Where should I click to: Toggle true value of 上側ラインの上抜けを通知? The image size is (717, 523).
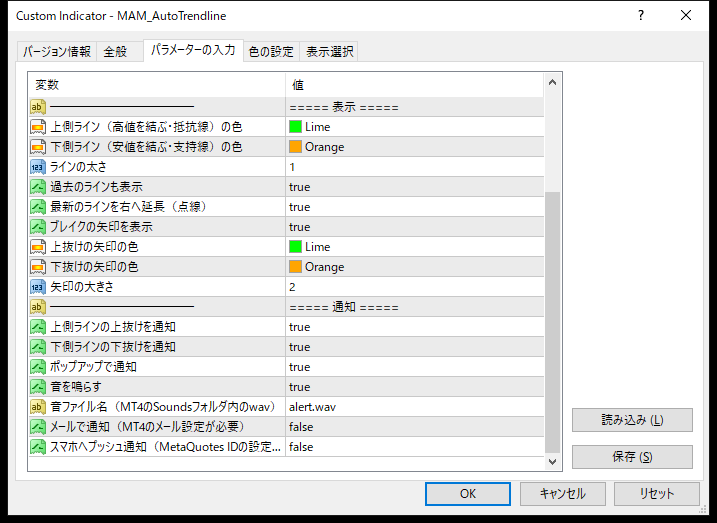pos(300,327)
